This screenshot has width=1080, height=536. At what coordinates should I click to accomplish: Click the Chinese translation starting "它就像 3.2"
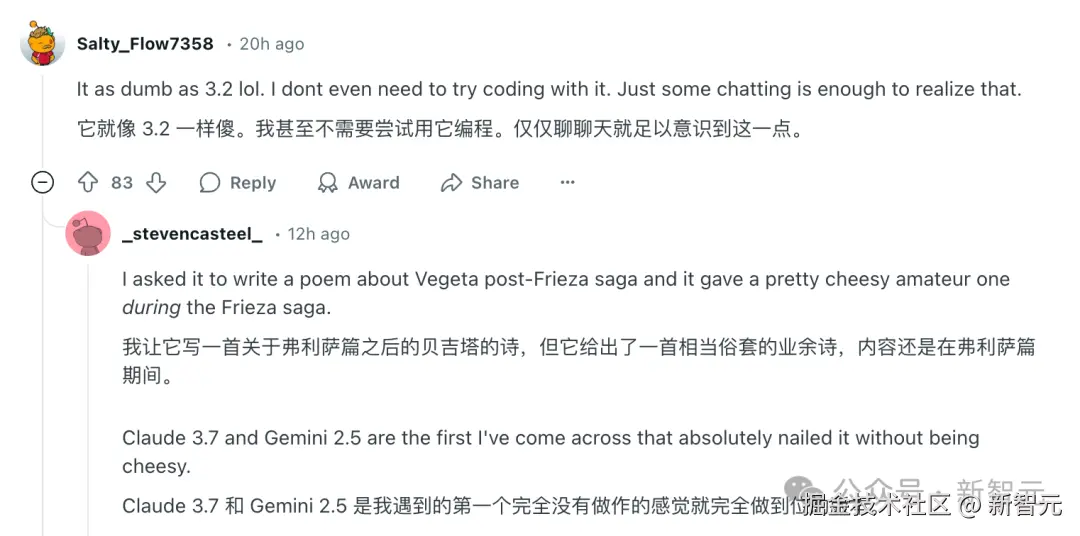[440, 130]
